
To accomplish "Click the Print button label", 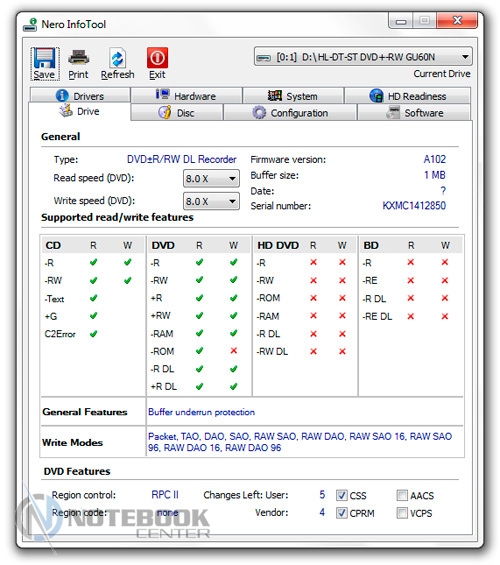I will tap(79, 75).
